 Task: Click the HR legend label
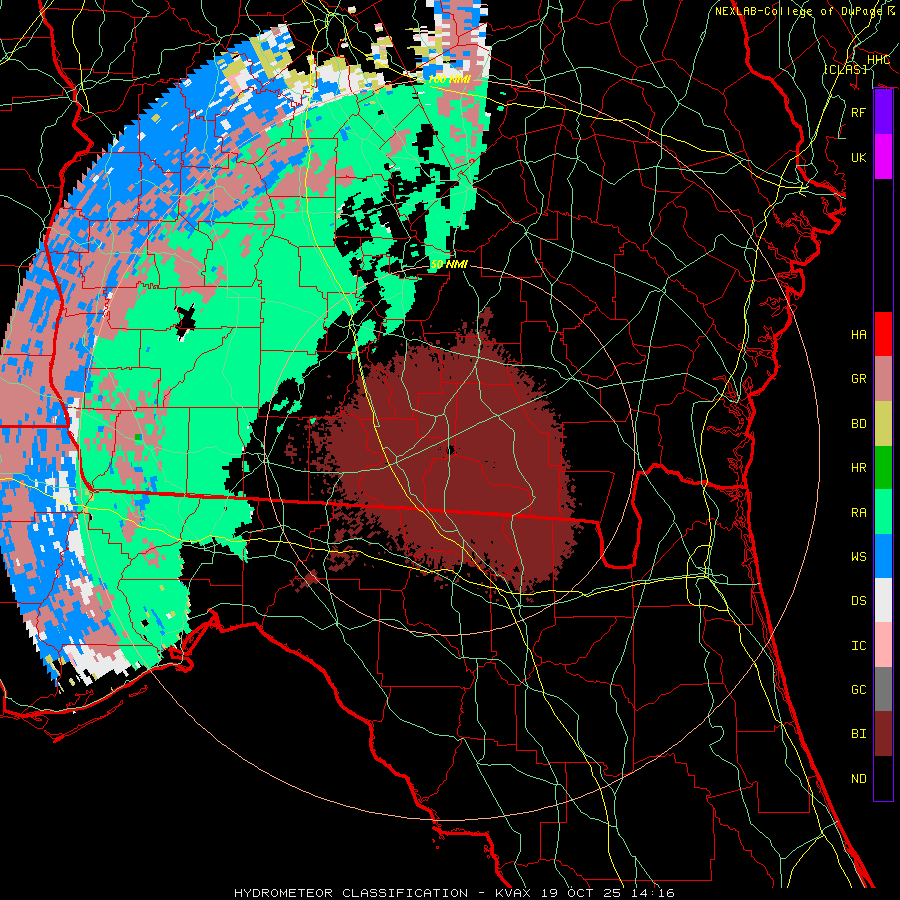tap(859, 468)
